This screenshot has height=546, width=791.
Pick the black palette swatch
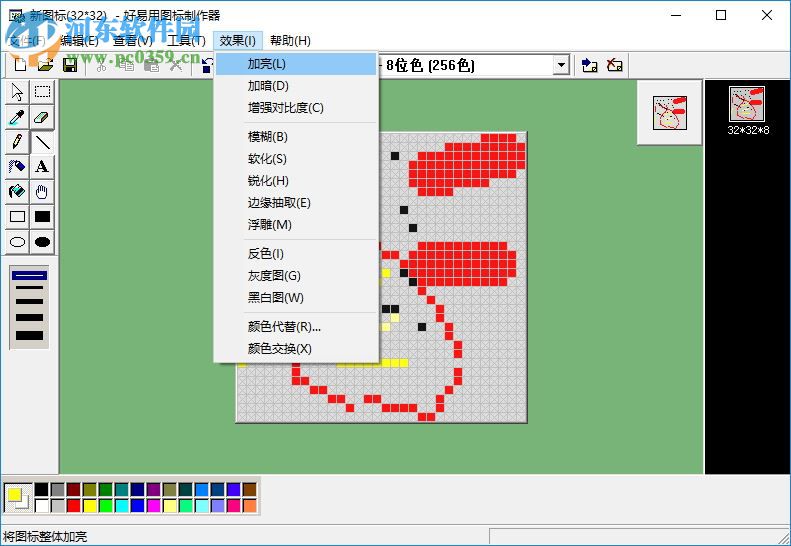coord(42,489)
